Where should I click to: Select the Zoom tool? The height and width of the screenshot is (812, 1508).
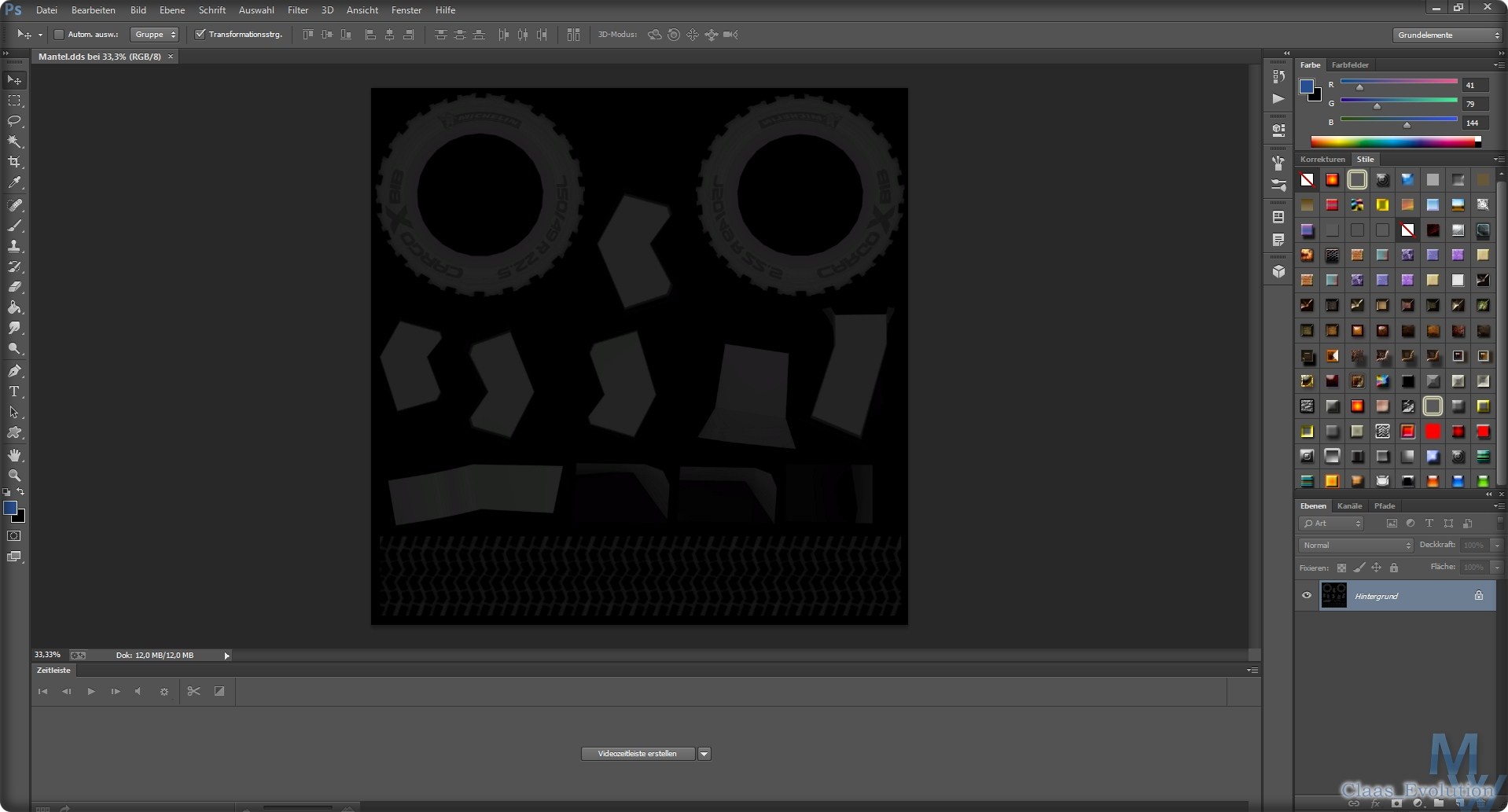(x=14, y=476)
